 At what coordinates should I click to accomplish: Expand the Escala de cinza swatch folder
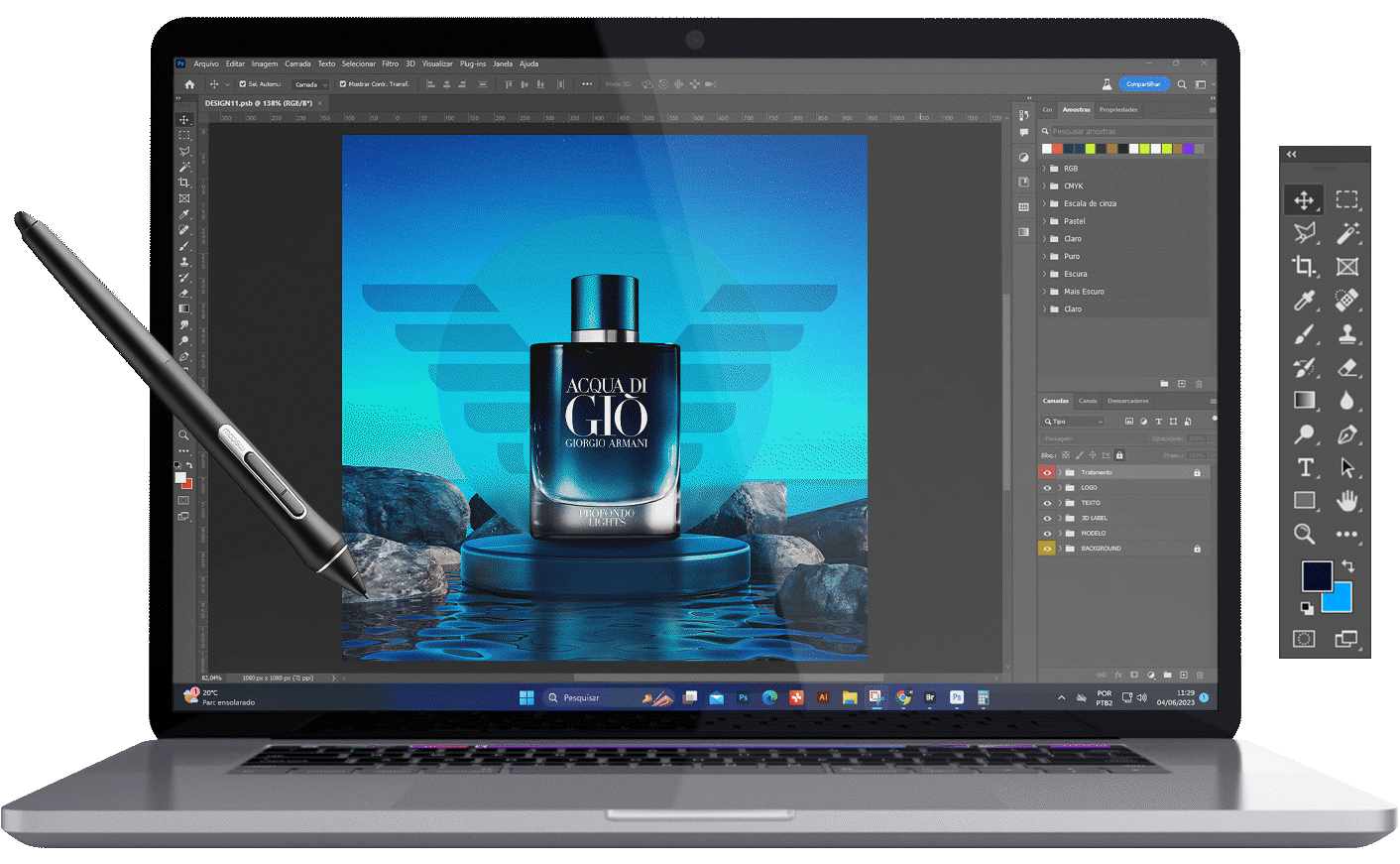tap(1044, 203)
